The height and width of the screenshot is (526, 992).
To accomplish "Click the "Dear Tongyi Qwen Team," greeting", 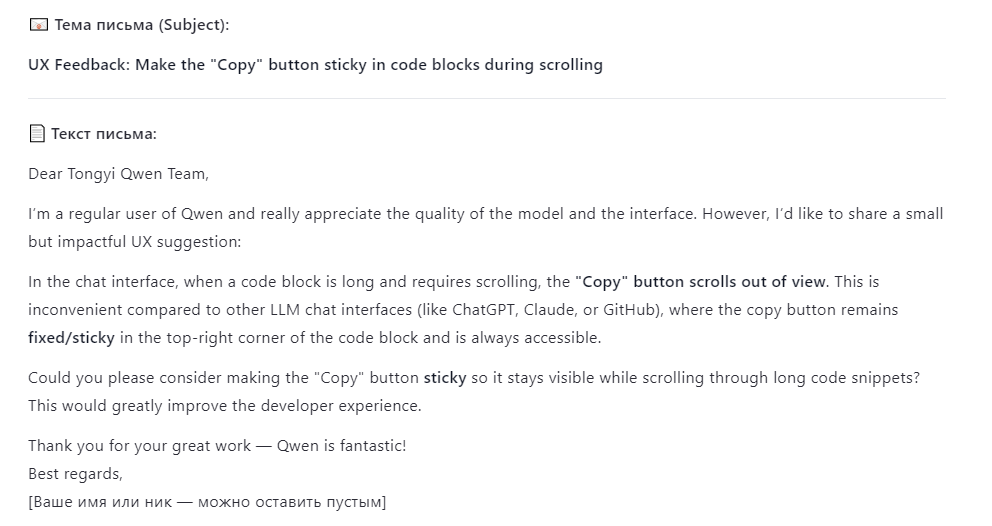I will point(118,174).
